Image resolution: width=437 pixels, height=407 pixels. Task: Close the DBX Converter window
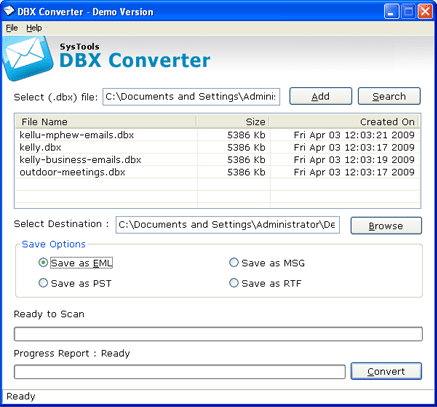pyautogui.click(x=426, y=12)
